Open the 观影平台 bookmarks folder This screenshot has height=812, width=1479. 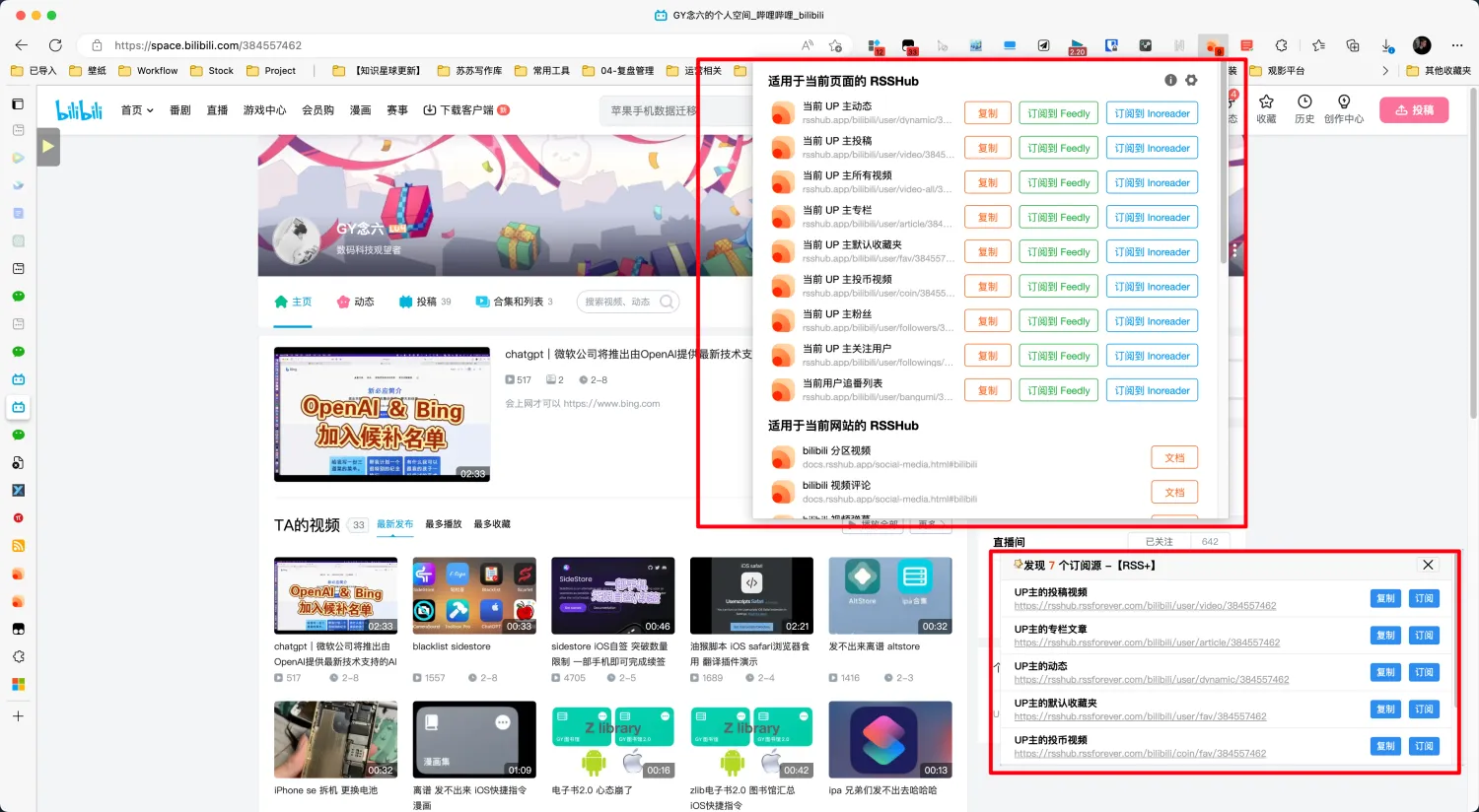click(x=1277, y=71)
